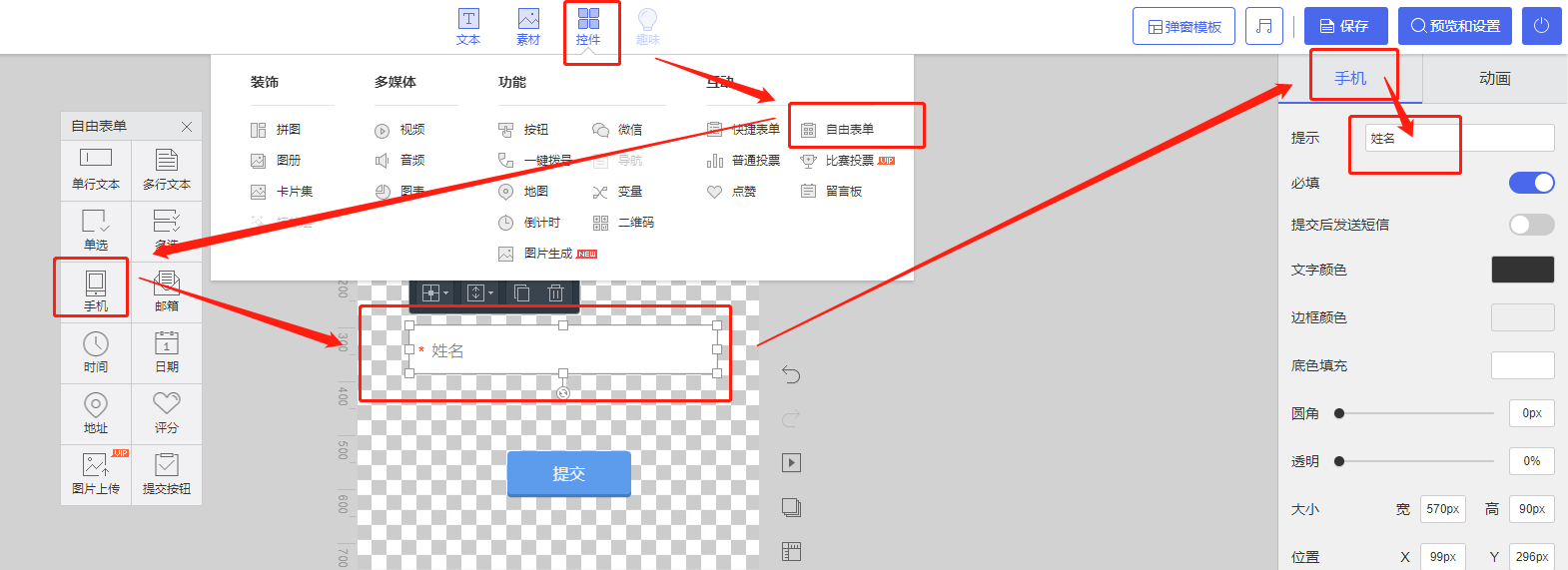
Task: Close the 自由表单 panel
Action: (x=187, y=127)
